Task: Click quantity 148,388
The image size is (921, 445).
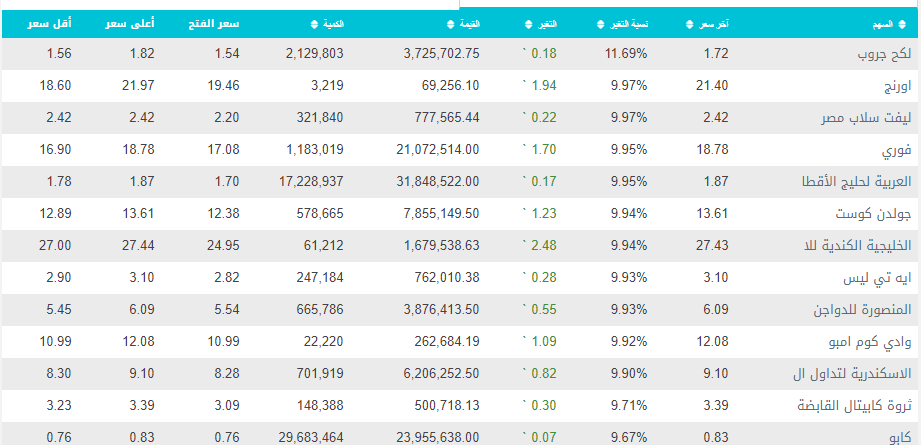Action: (320, 406)
